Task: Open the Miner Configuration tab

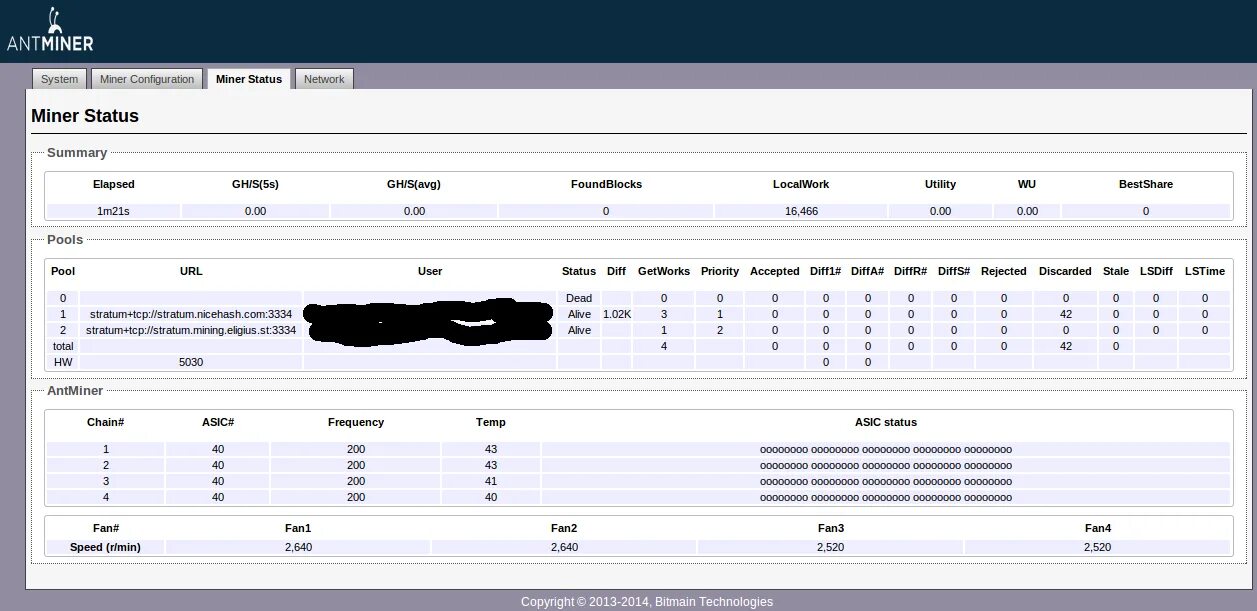Action: (147, 79)
